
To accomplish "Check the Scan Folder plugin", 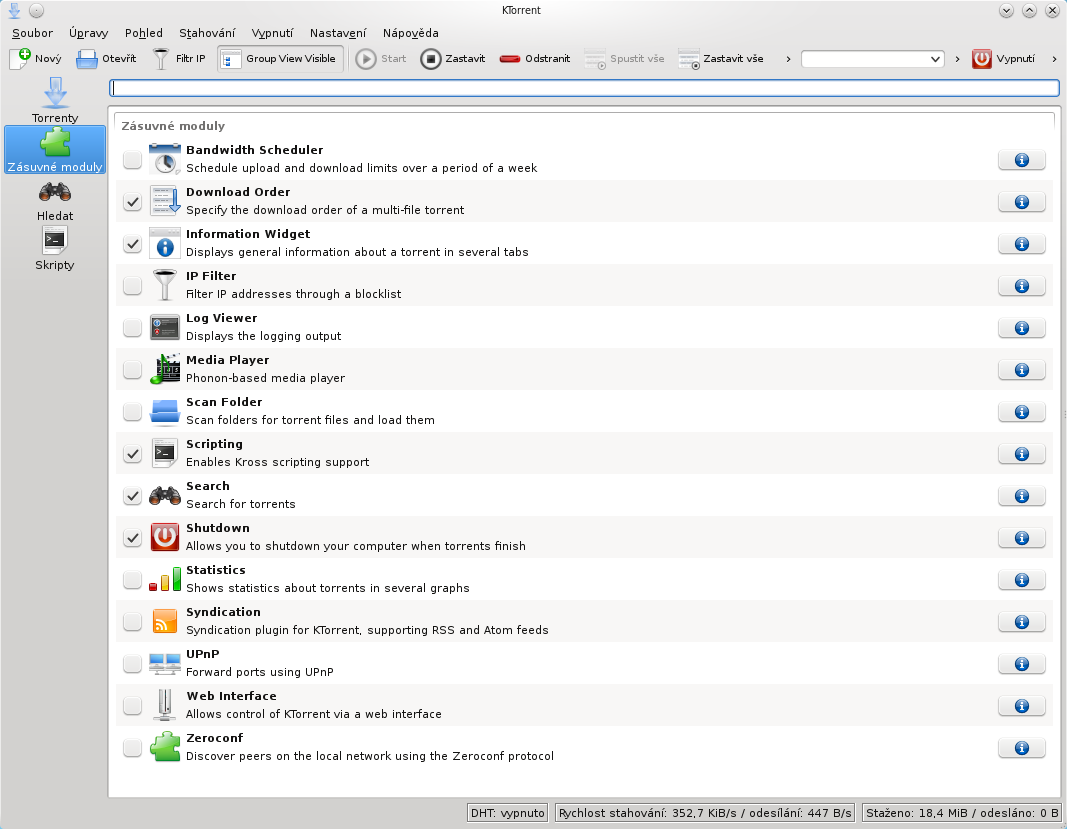I will pyautogui.click(x=132, y=412).
